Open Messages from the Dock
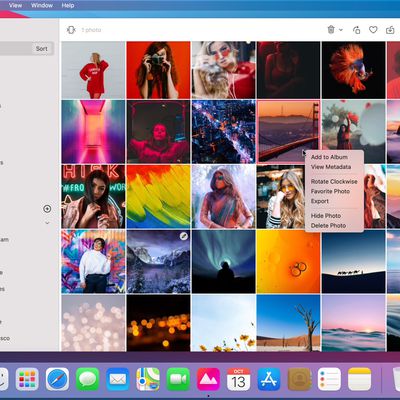 coord(87,379)
